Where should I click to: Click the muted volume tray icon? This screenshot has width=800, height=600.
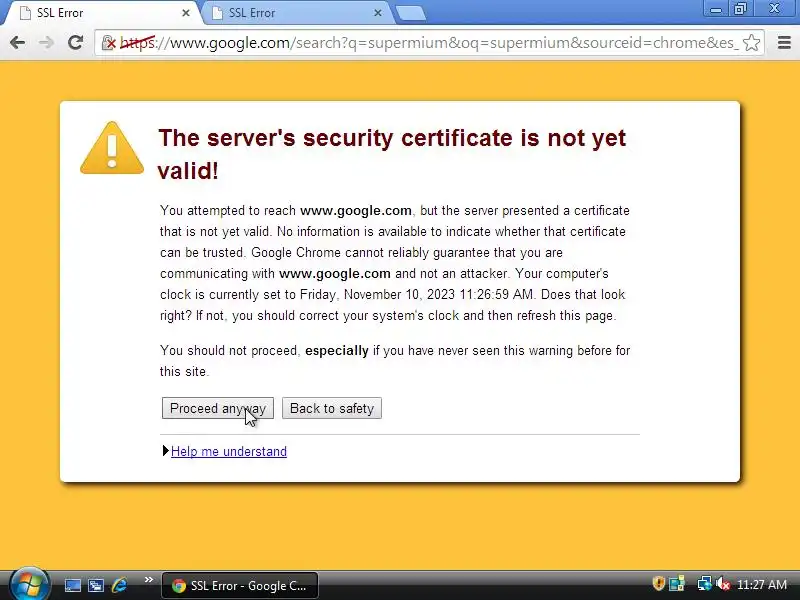click(x=723, y=584)
